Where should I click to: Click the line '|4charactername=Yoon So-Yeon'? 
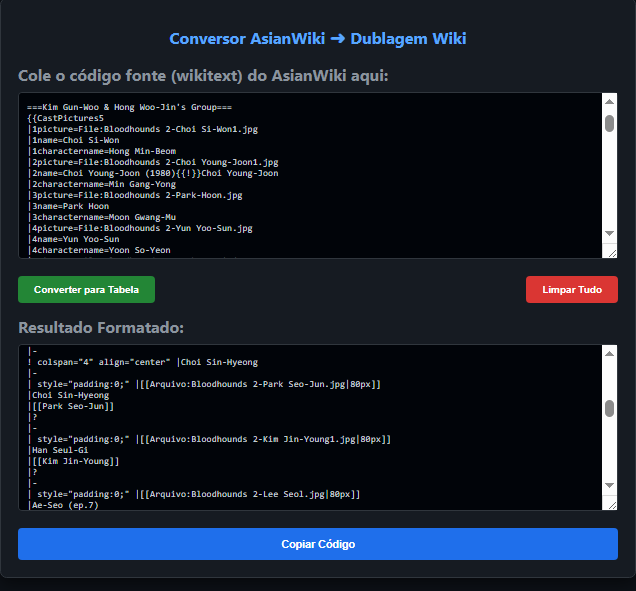tap(99, 249)
